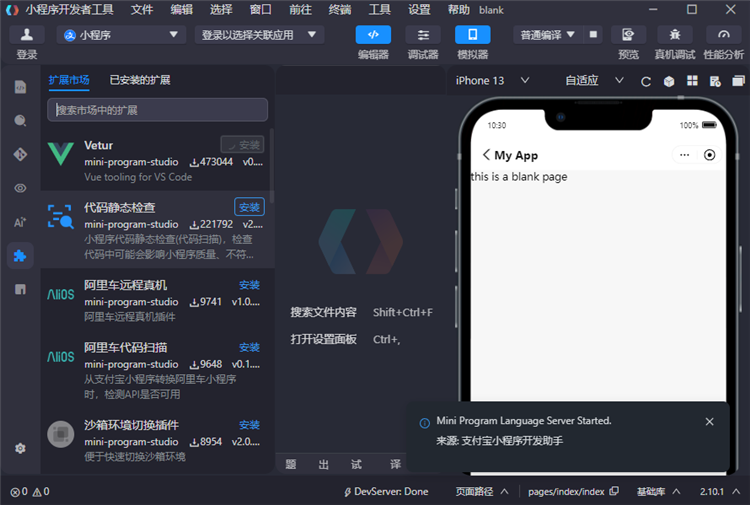Click the real device debug bug icon
This screenshot has width=750, height=505.
(675, 35)
